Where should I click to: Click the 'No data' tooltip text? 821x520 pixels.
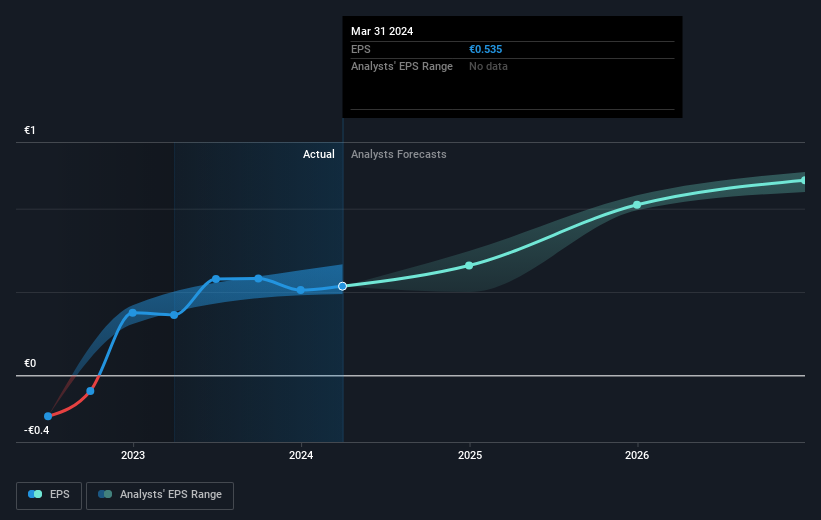pyautogui.click(x=488, y=67)
